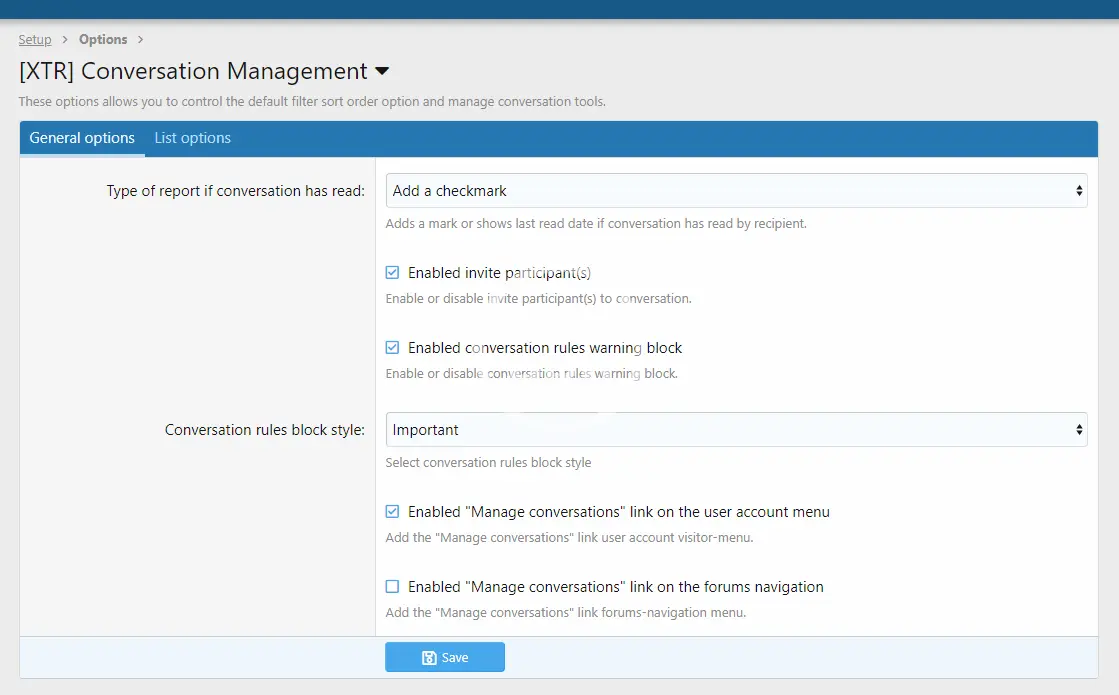Image resolution: width=1119 pixels, height=695 pixels.
Task: Click the "Conversation rules block style" label
Action: [x=264, y=430]
